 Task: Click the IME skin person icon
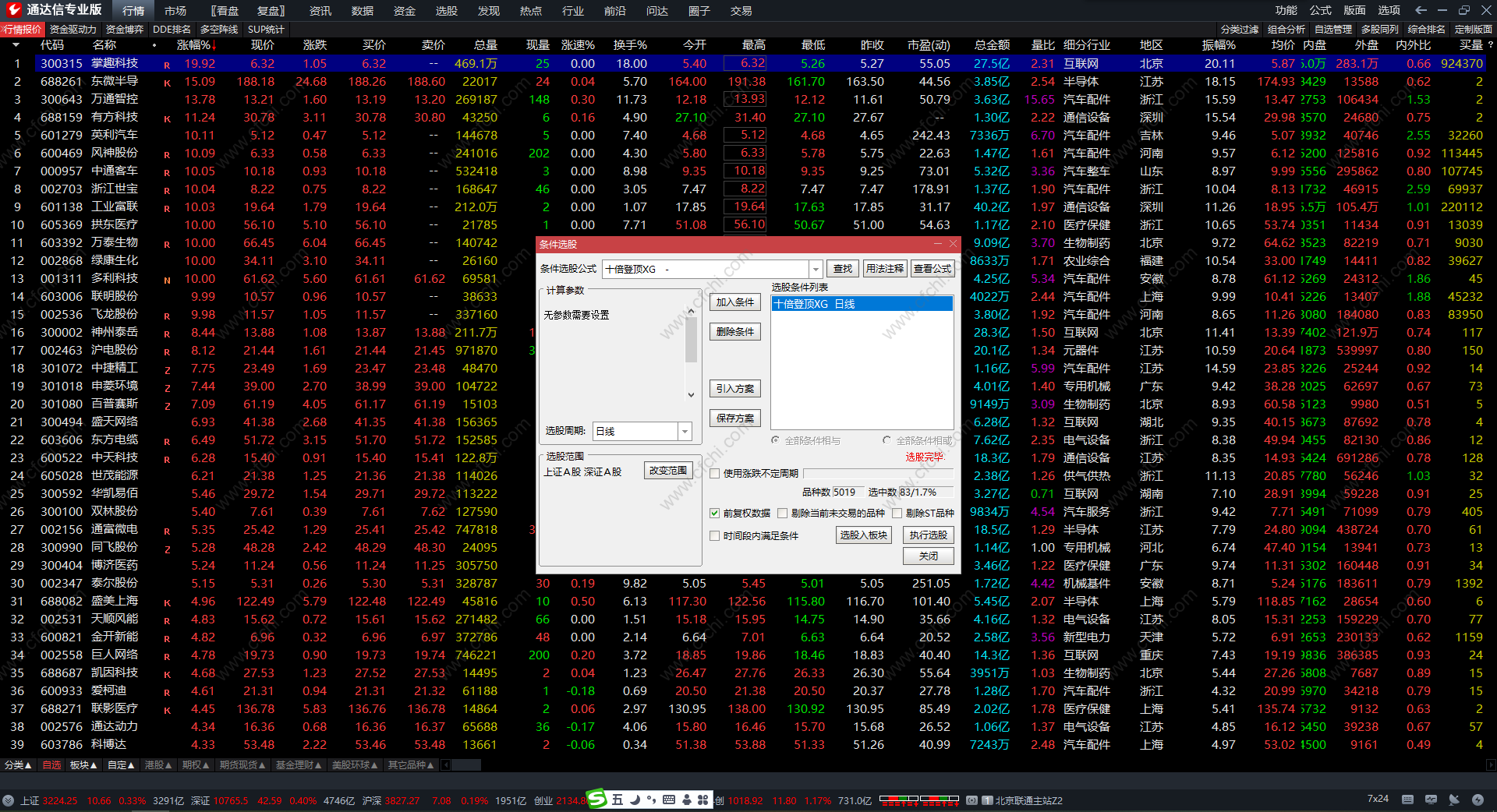[x=686, y=800]
